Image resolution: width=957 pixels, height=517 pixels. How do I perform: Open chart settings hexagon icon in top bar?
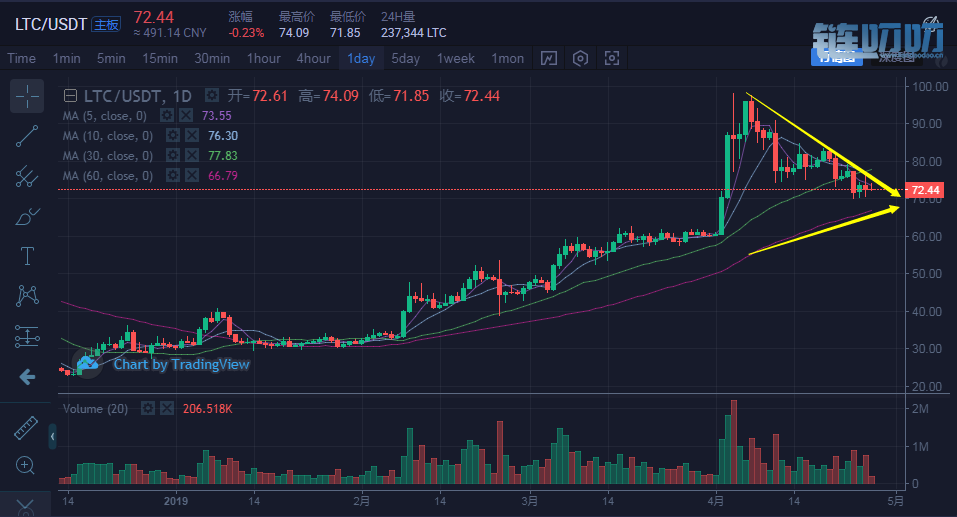(x=580, y=59)
